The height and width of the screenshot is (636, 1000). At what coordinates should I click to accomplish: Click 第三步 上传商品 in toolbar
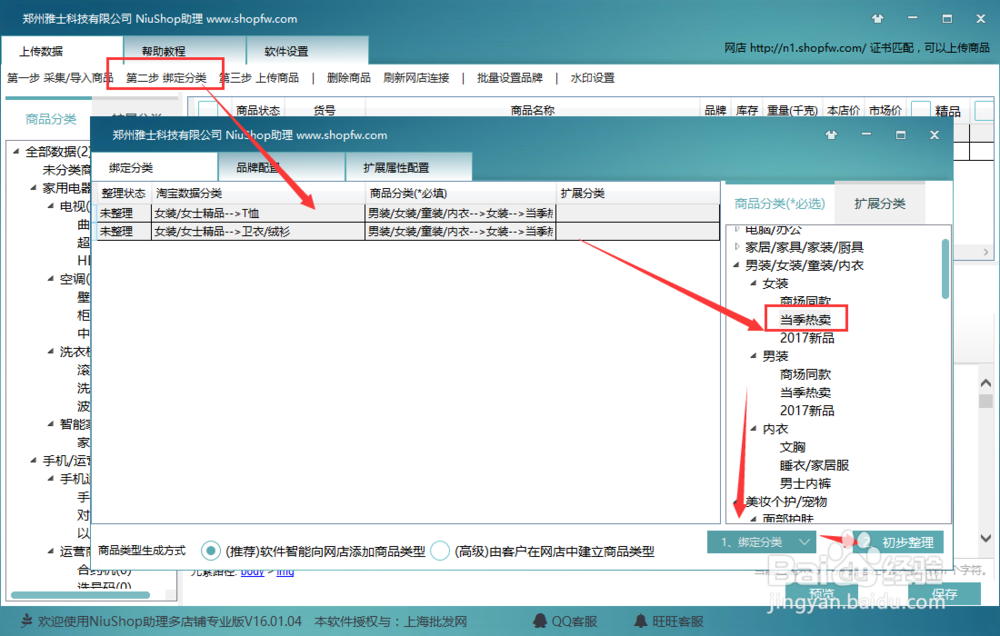coord(260,78)
